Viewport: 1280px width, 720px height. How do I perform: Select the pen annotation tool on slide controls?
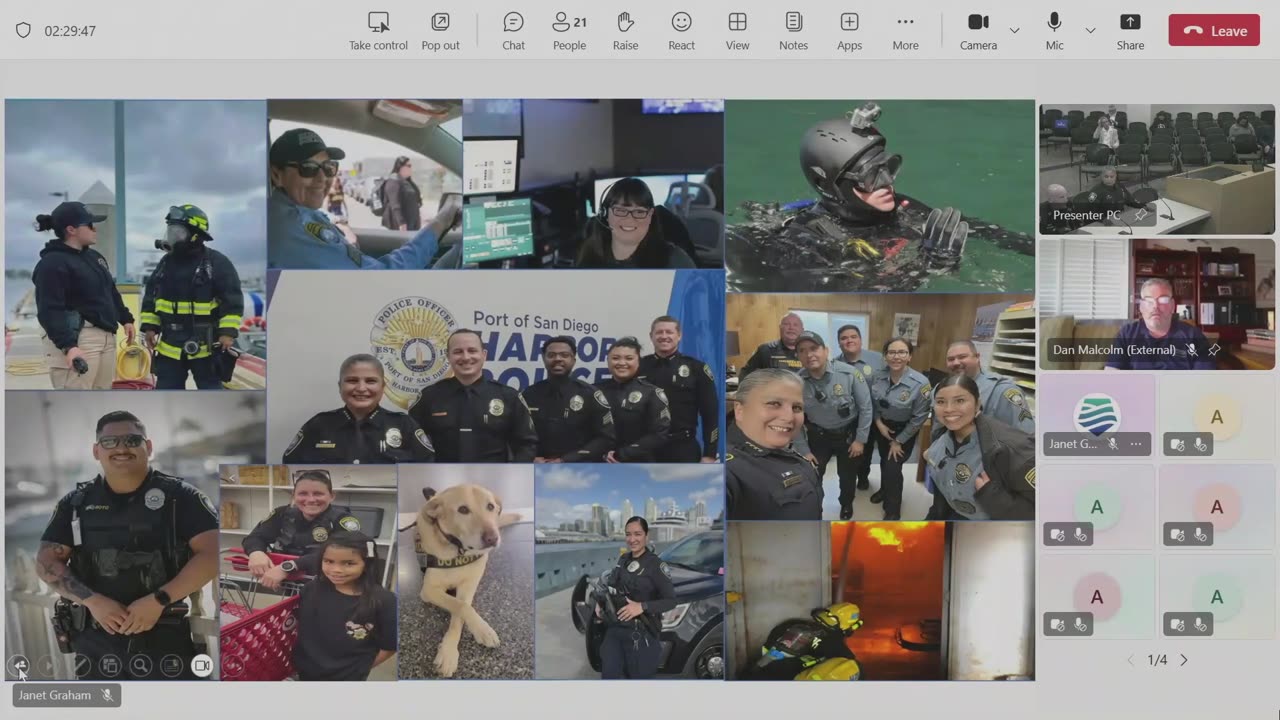pyautogui.click(x=80, y=666)
